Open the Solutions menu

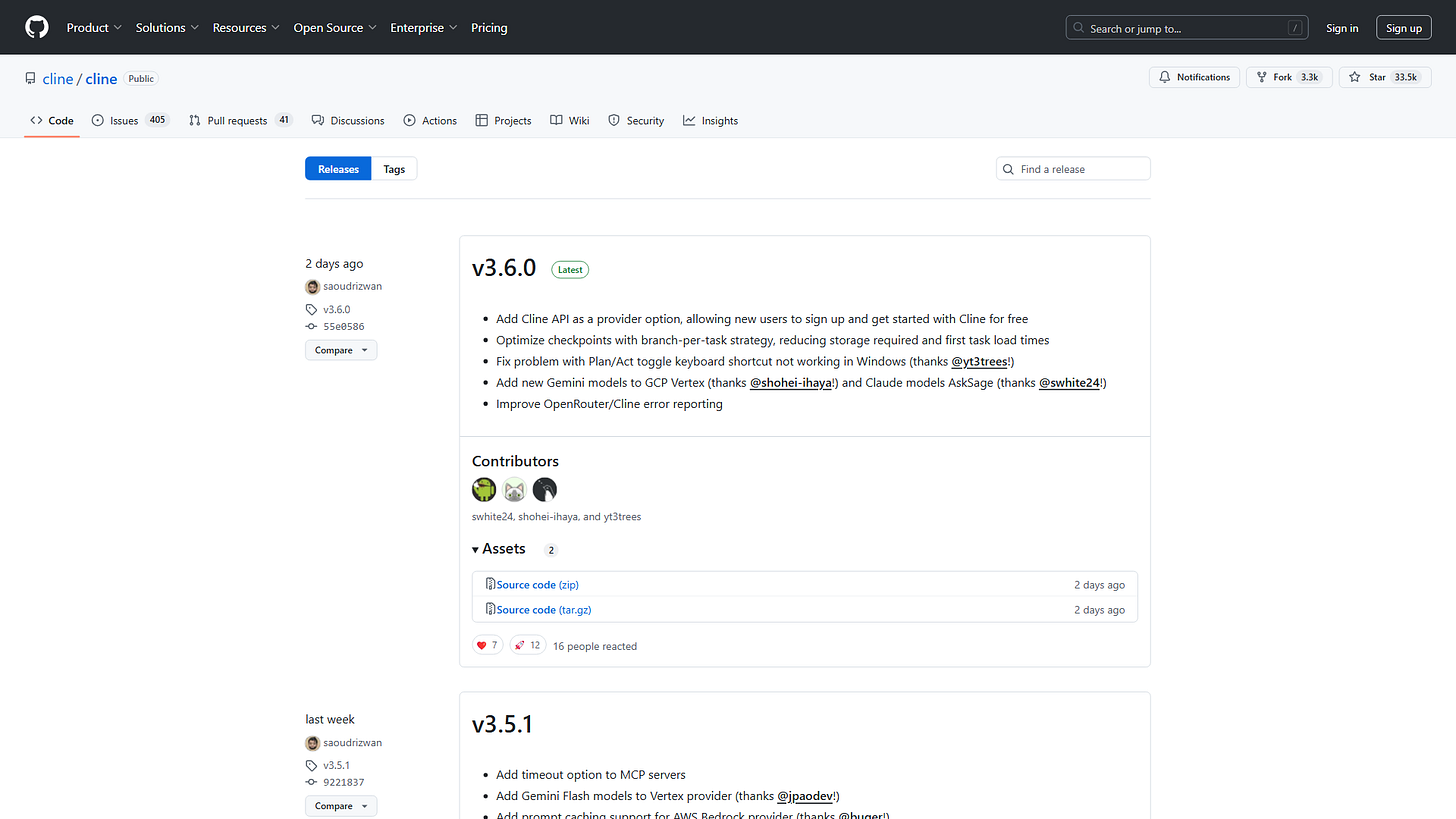pos(167,28)
